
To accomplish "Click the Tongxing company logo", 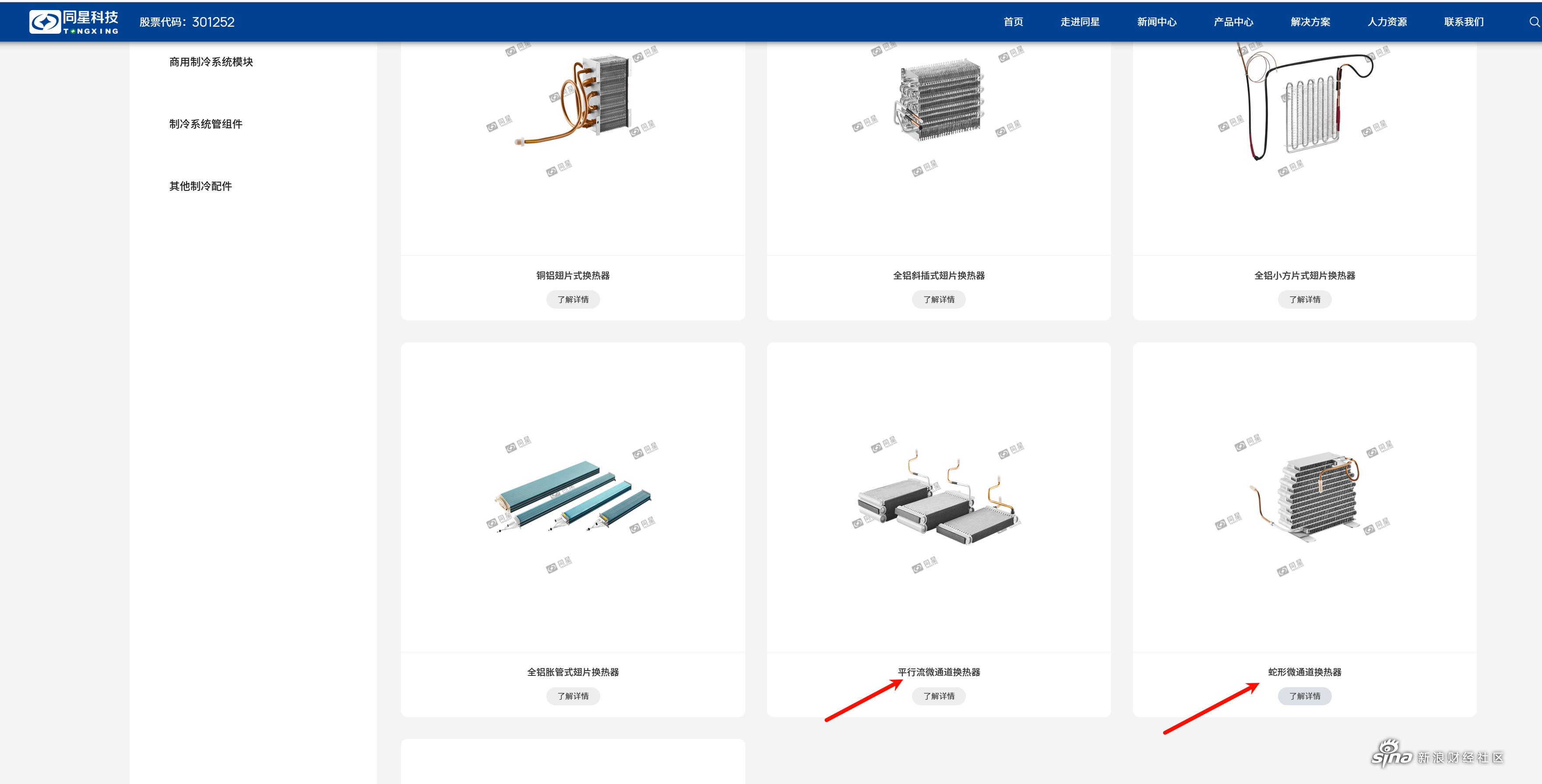I will click(74, 22).
